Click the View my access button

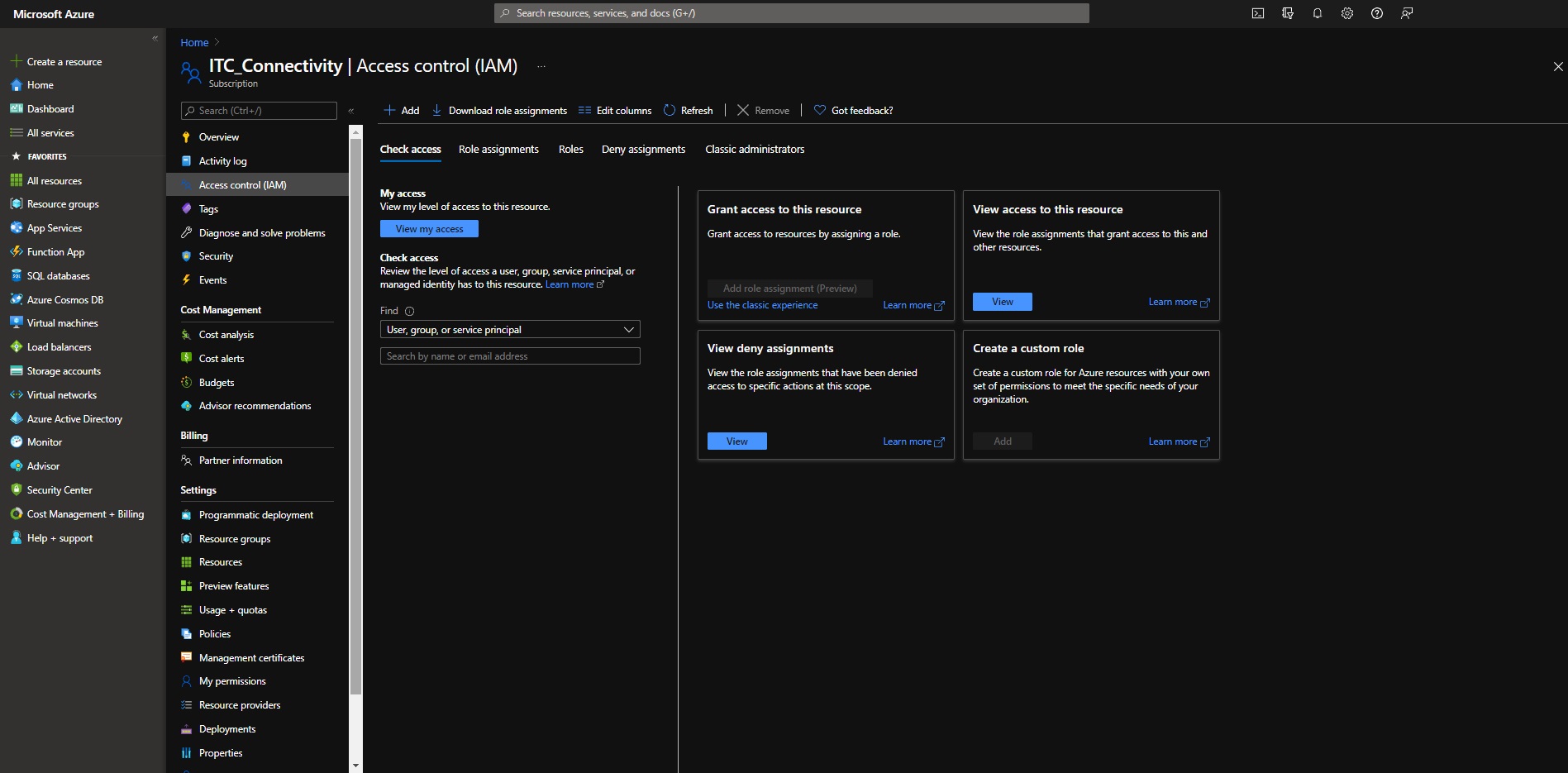[429, 229]
